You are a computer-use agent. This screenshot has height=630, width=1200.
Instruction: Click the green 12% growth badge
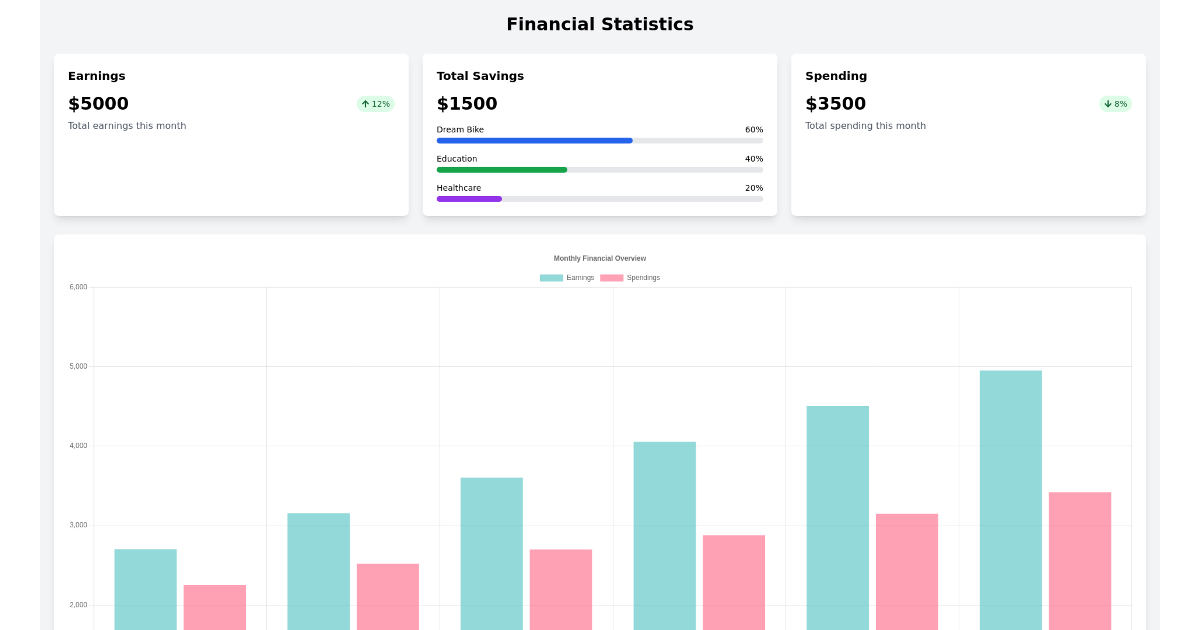(375, 103)
